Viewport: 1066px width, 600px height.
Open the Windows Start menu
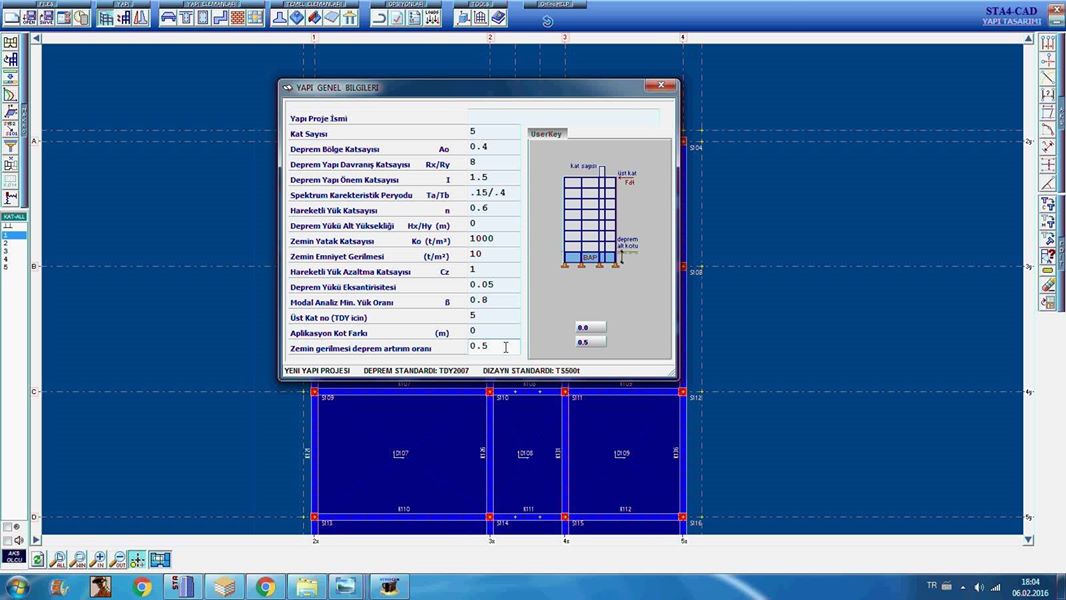click(17, 586)
